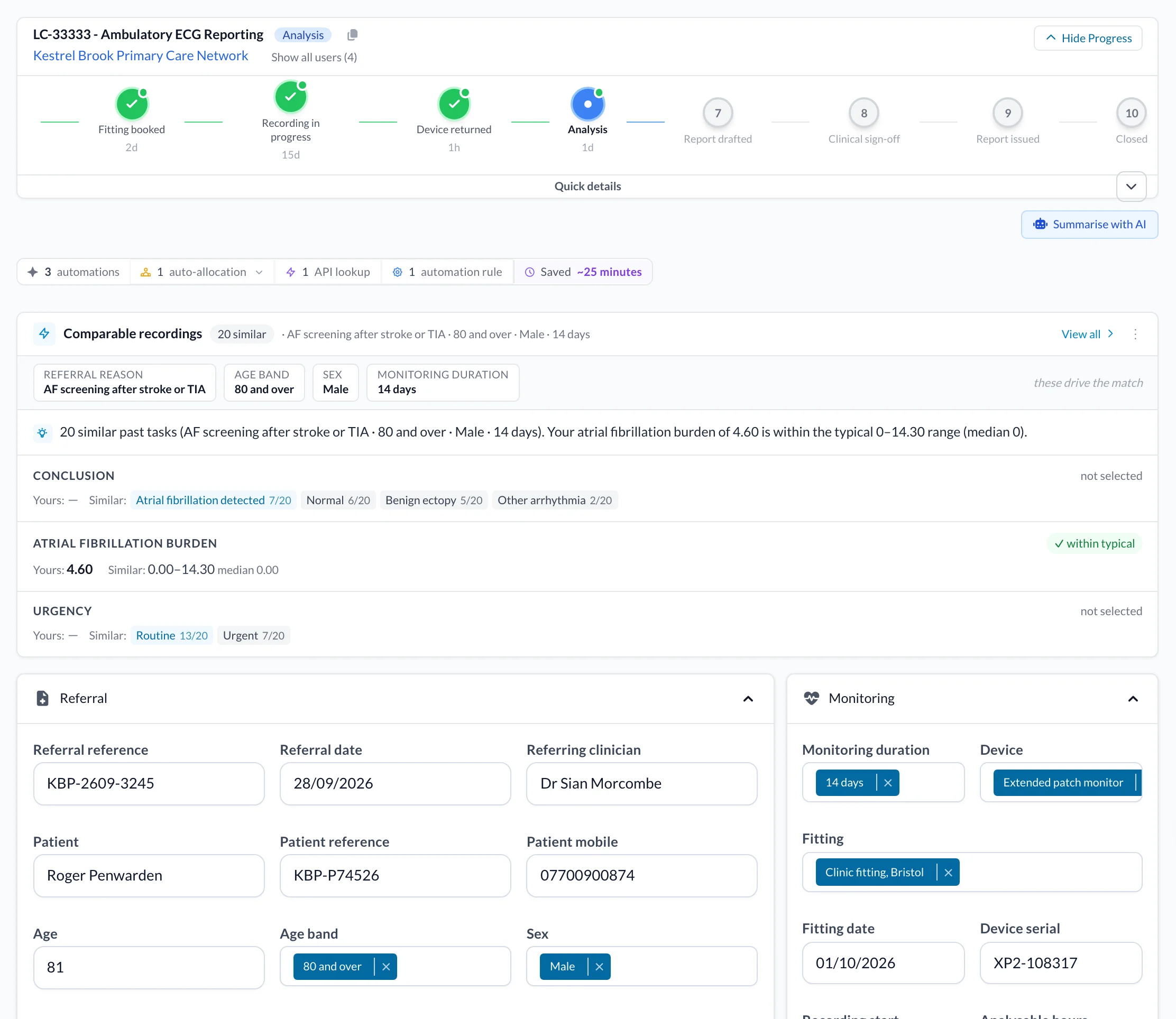
Task: Open the auto-allocation dropdown
Action: [x=203, y=272]
